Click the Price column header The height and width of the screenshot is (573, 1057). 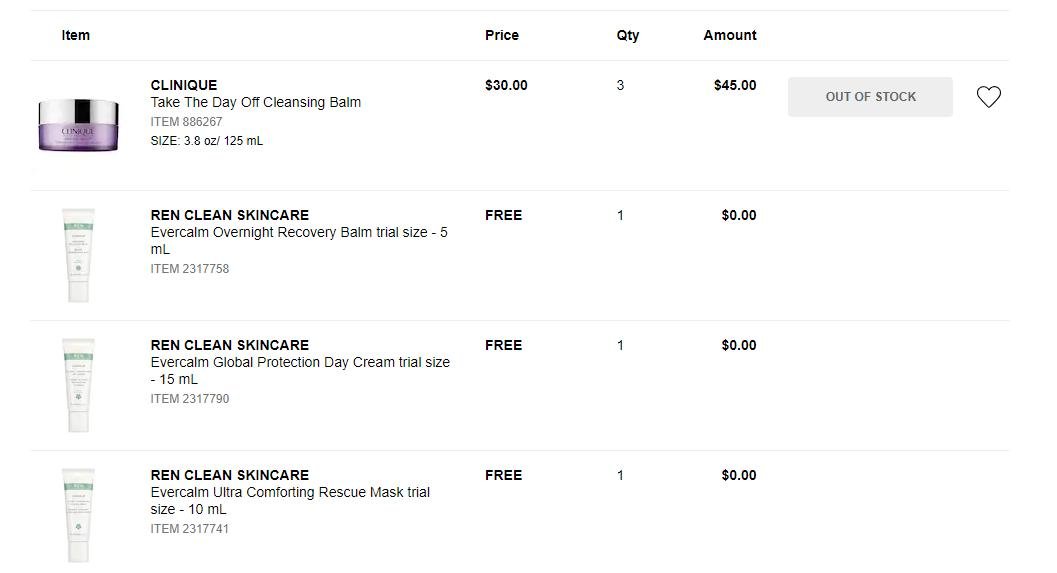[x=502, y=35]
